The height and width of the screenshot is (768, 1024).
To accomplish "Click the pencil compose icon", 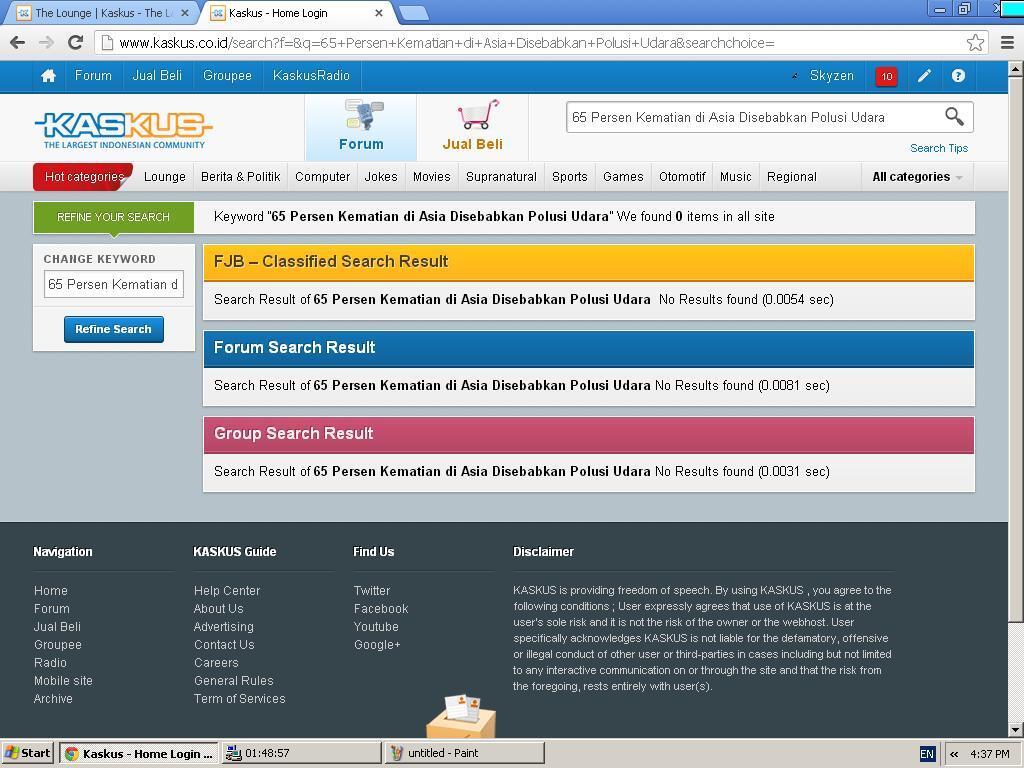I will 924,76.
